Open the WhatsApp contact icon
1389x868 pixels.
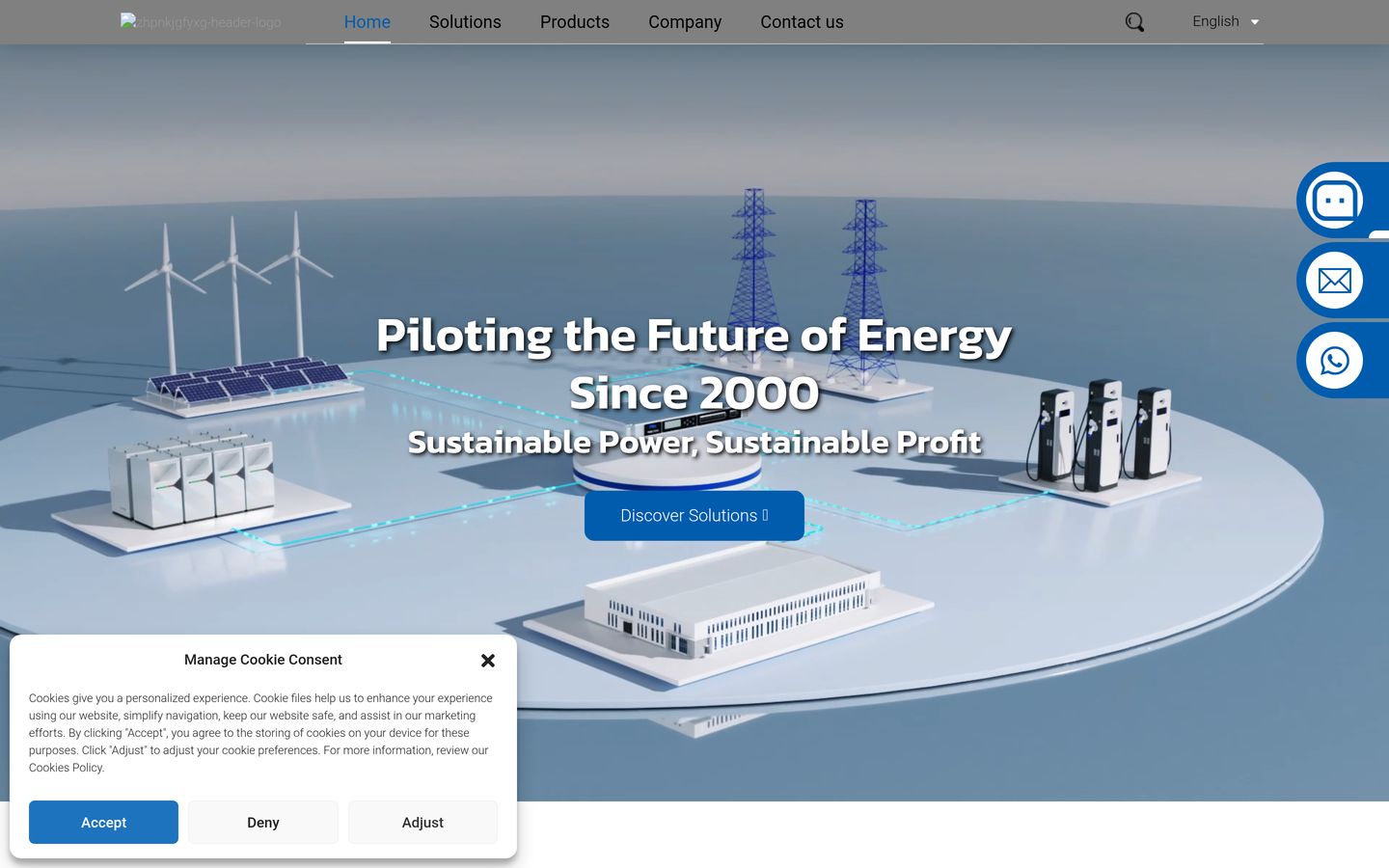click(x=1335, y=361)
